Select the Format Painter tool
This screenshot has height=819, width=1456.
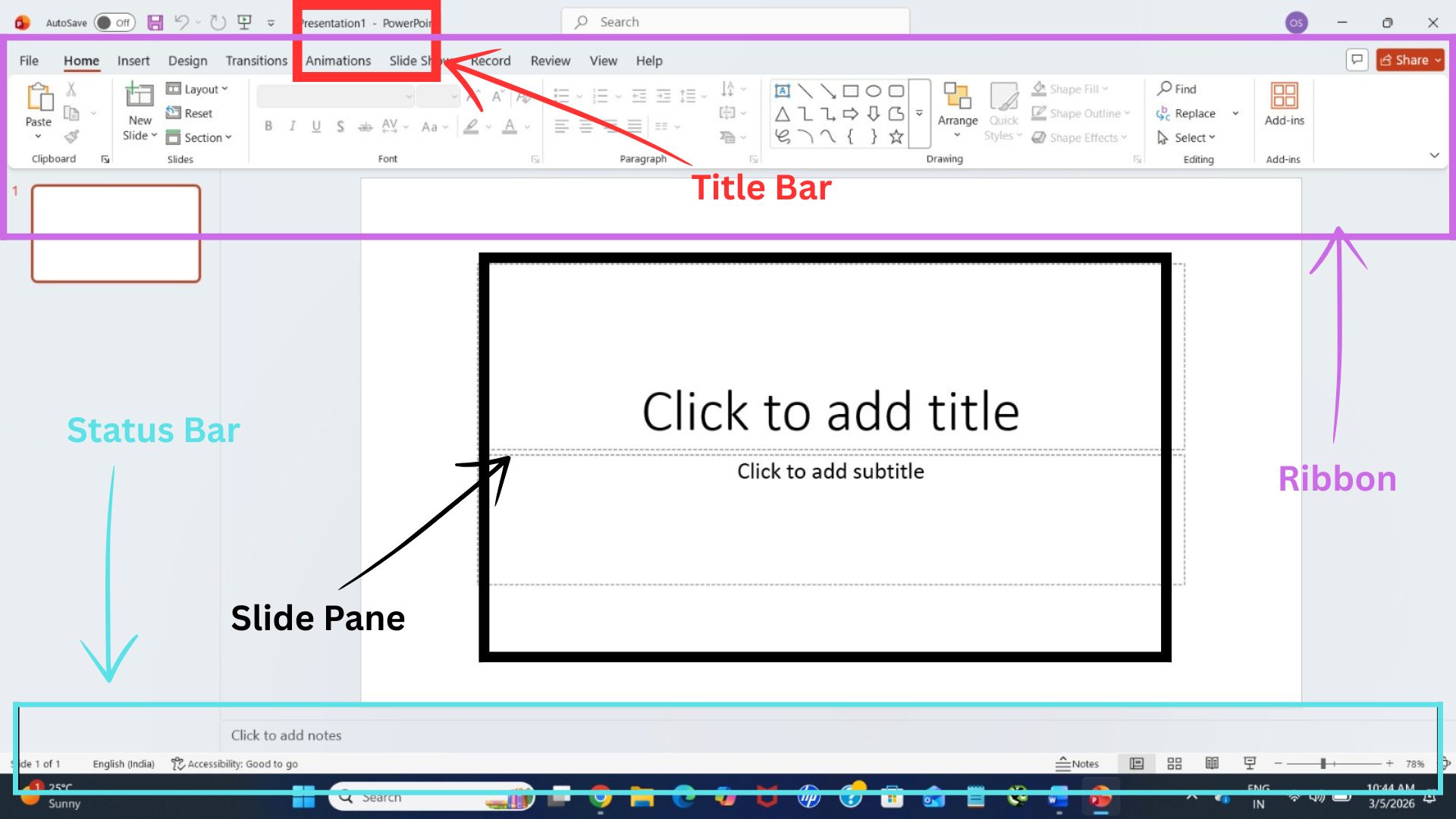tap(72, 137)
